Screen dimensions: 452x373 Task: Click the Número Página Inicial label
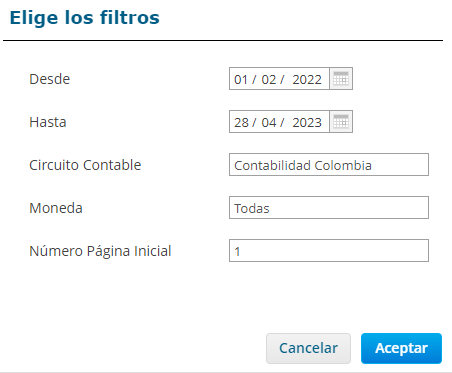pyautogui.click(x=100, y=251)
